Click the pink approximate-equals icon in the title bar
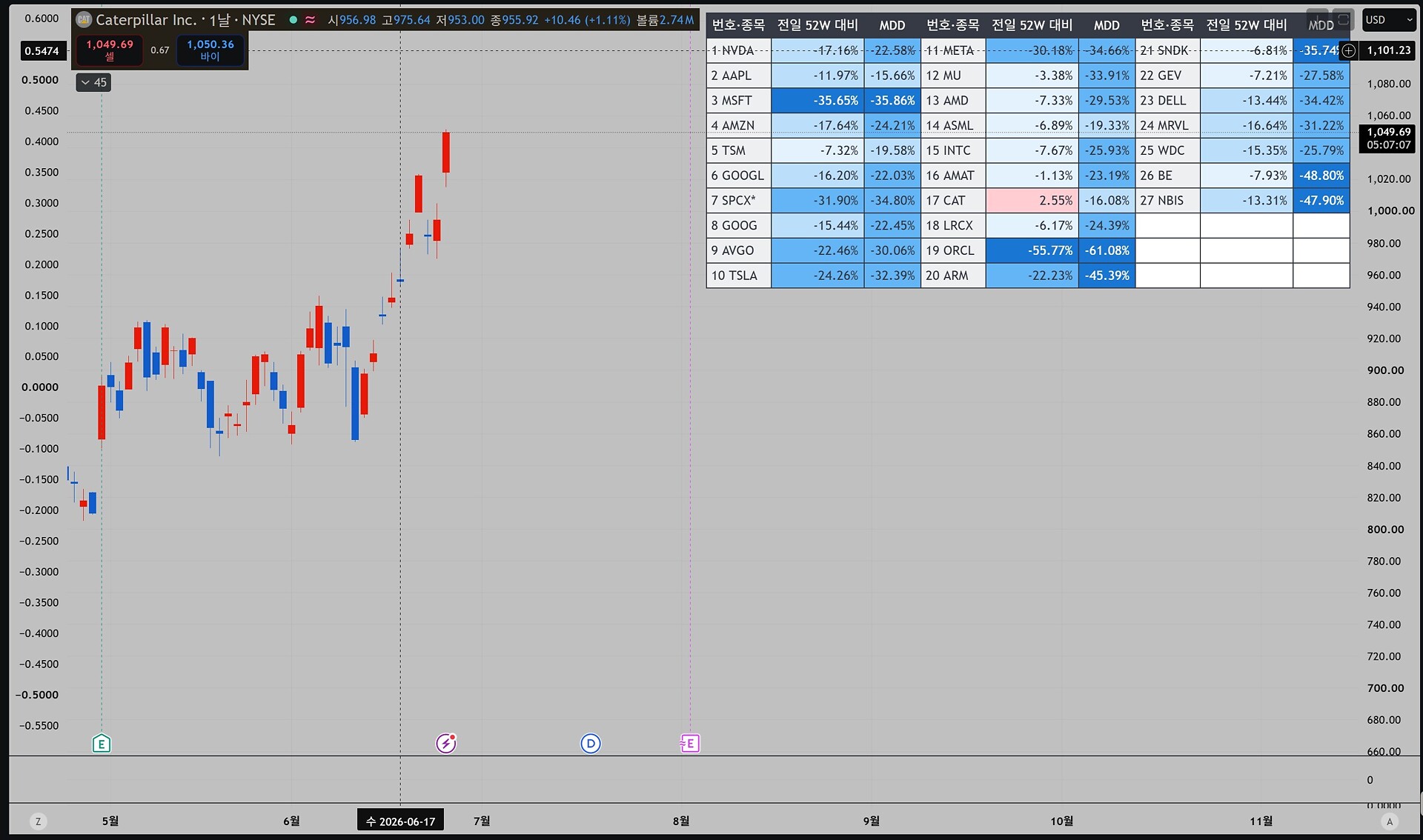This screenshot has height=840, width=1423. [x=311, y=20]
